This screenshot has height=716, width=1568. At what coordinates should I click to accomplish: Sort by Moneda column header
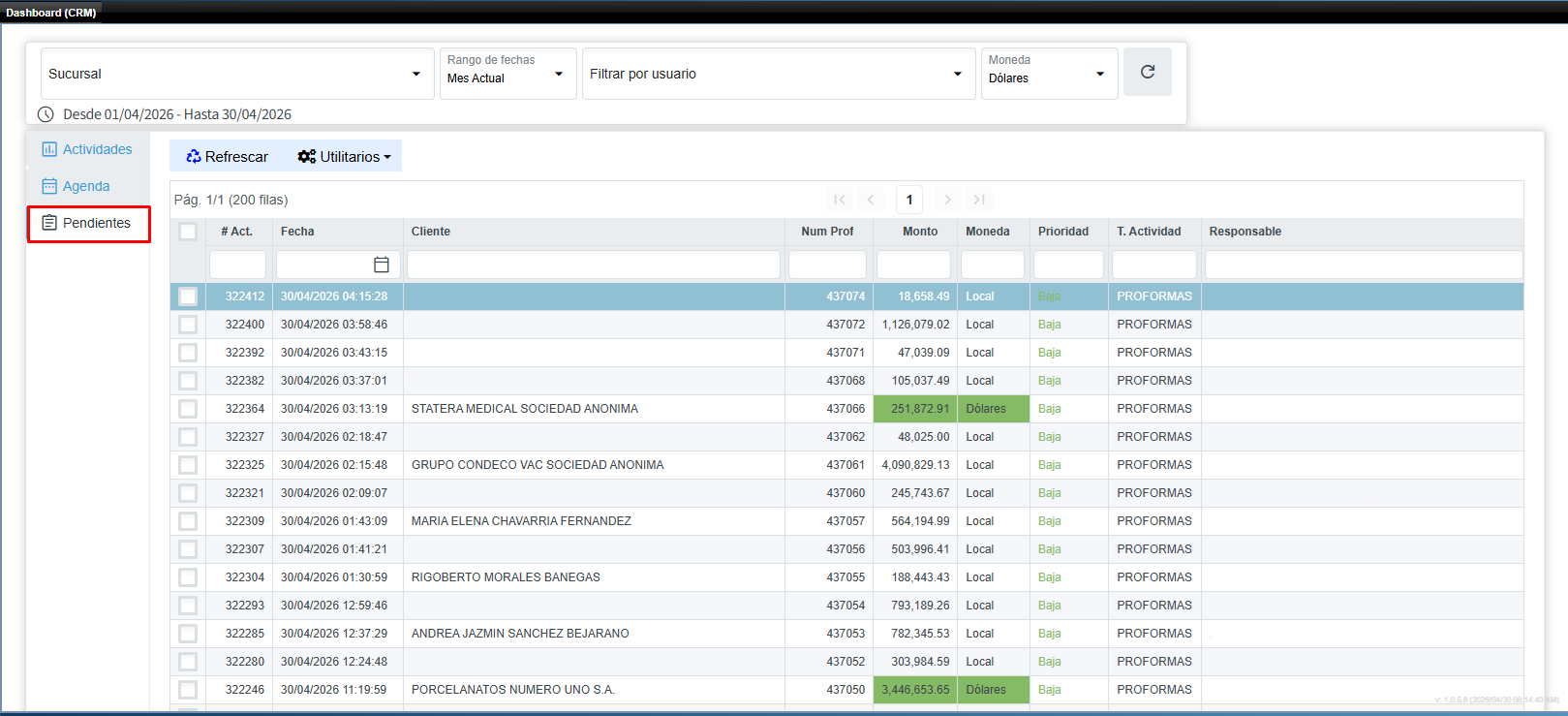988,232
